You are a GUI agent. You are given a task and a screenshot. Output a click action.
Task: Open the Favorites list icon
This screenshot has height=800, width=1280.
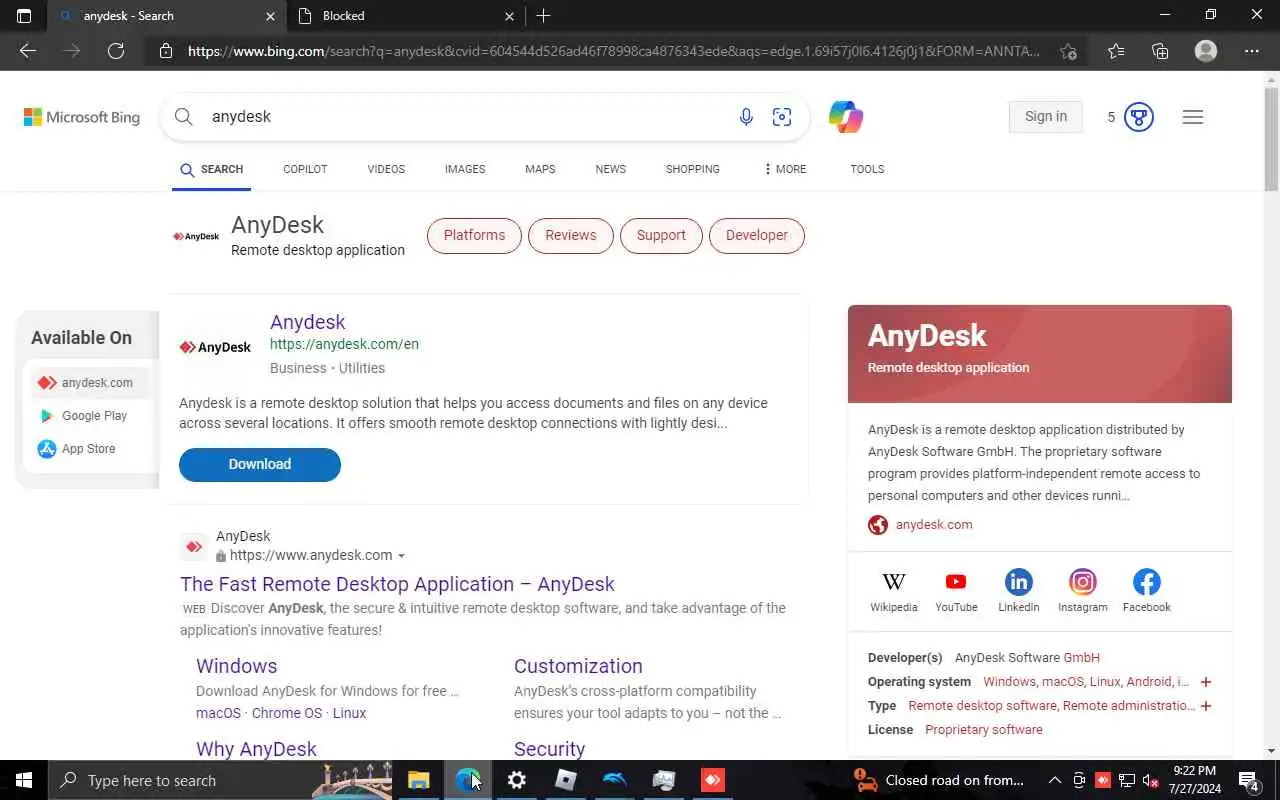1116,51
